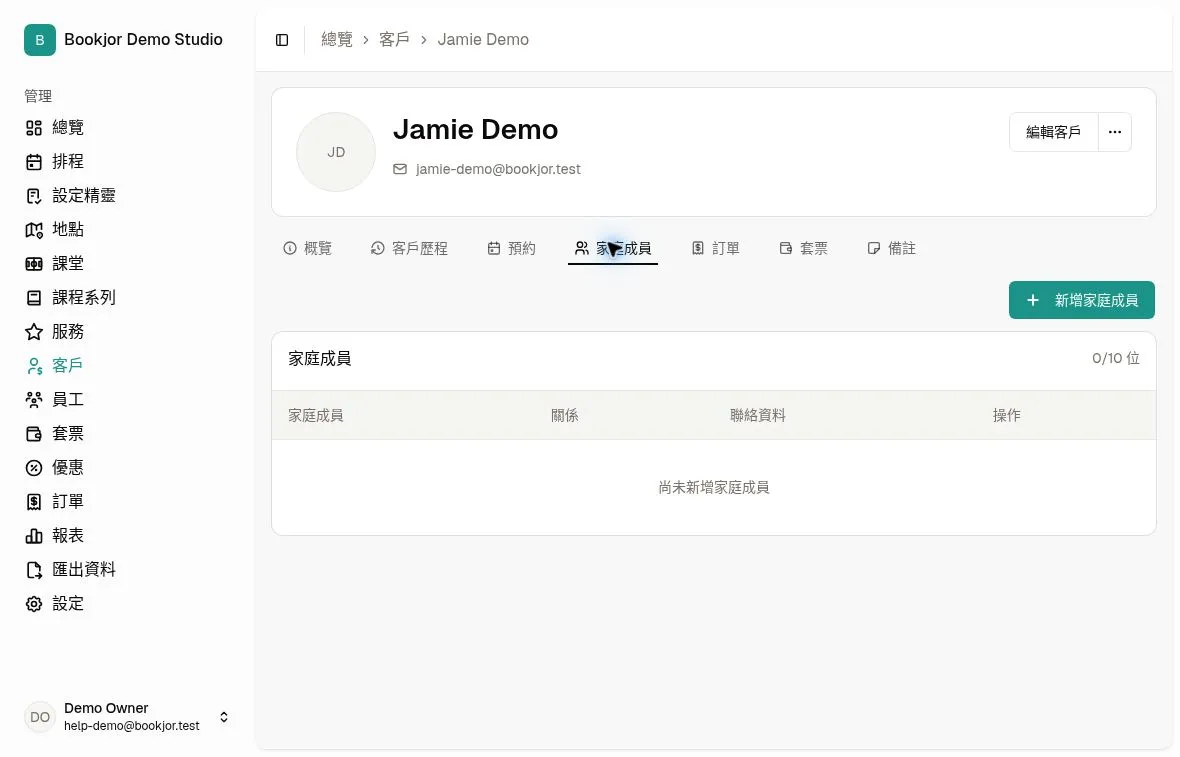
Task: Open the 設定精靈 wizard icon
Action: click(x=34, y=196)
